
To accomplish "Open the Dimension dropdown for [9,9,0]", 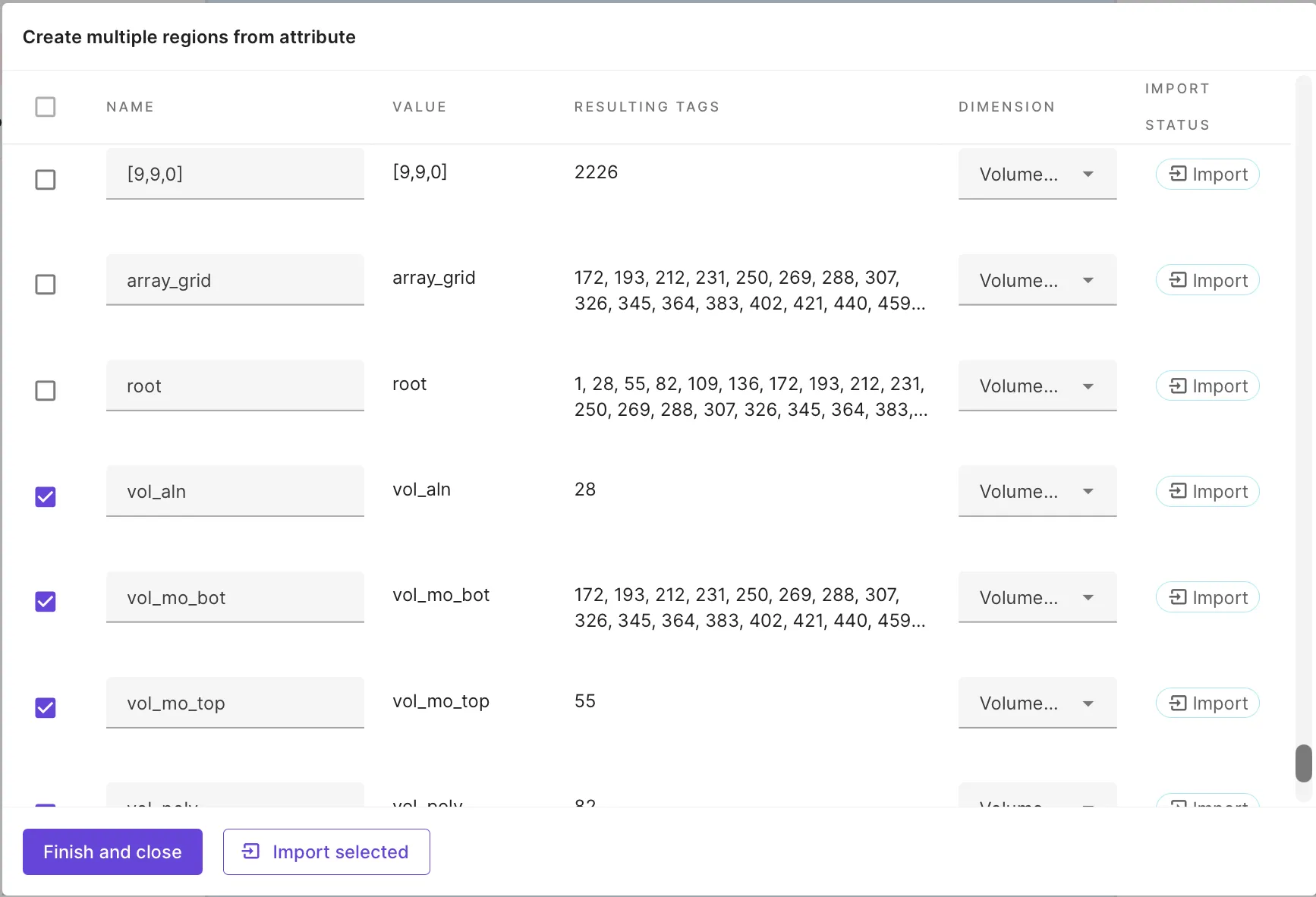I will 1037,175.
